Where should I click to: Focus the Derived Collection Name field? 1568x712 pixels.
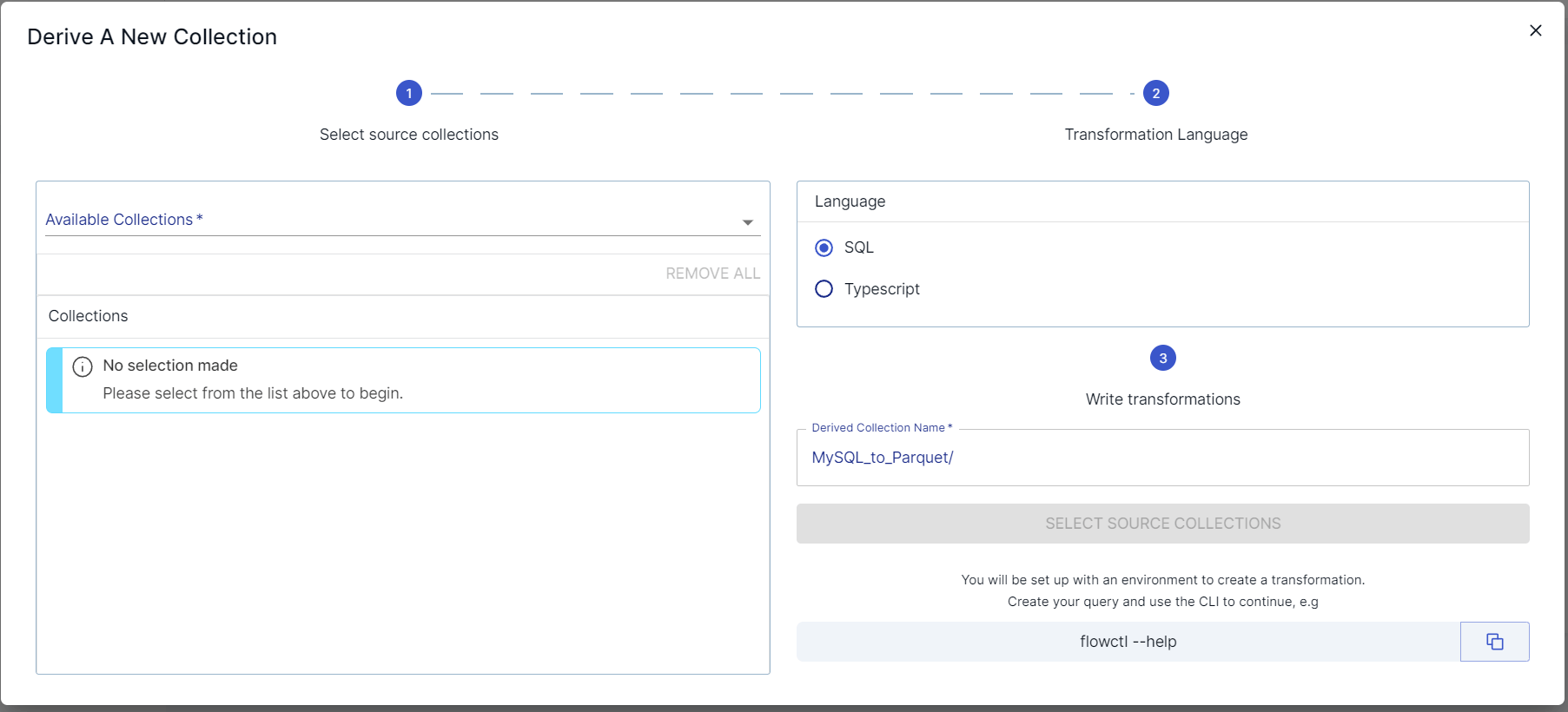pyautogui.click(x=1162, y=458)
